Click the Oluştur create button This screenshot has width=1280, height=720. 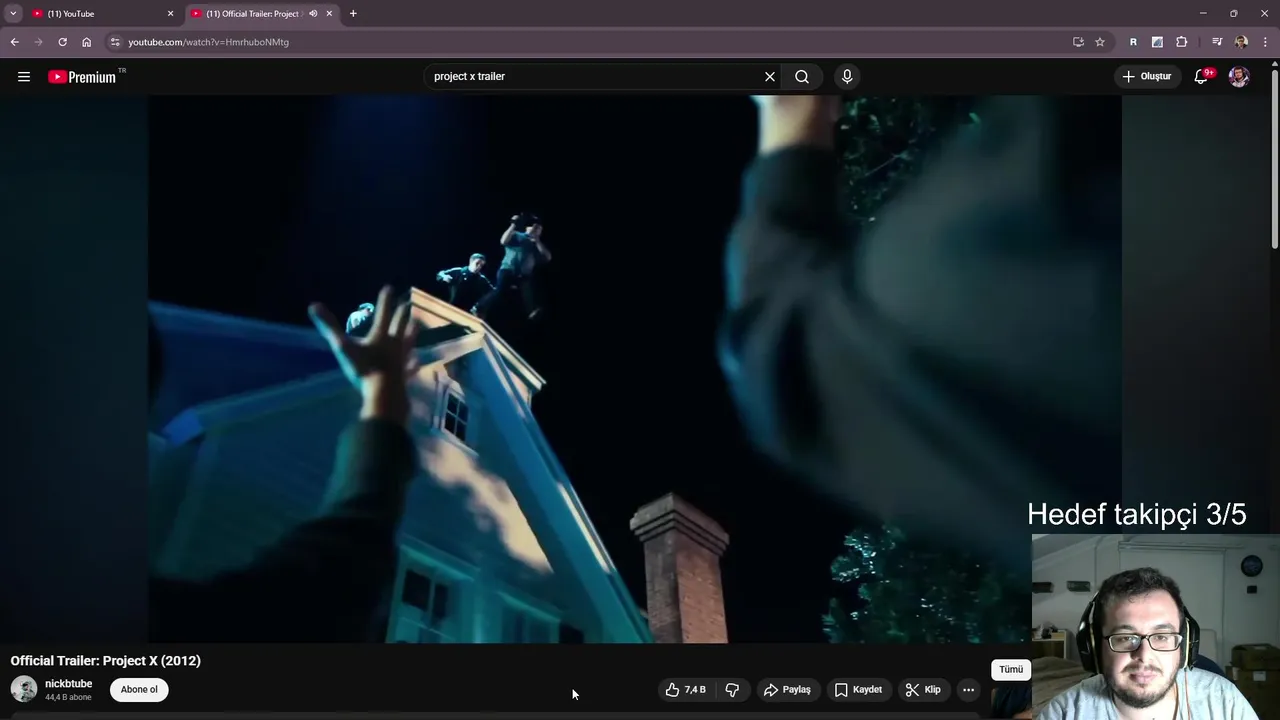coord(1147,77)
